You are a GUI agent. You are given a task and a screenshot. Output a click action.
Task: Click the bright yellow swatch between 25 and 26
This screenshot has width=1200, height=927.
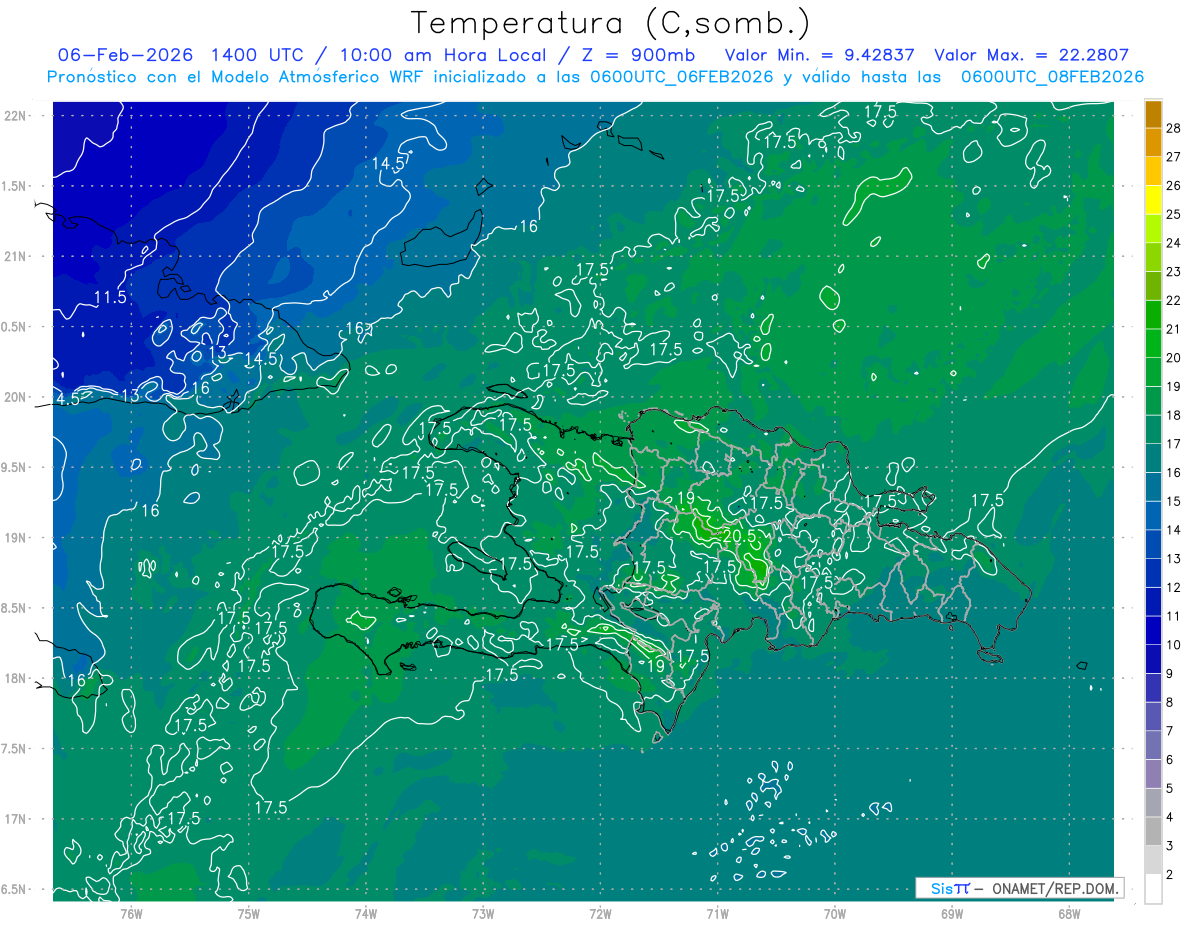(x=1153, y=200)
